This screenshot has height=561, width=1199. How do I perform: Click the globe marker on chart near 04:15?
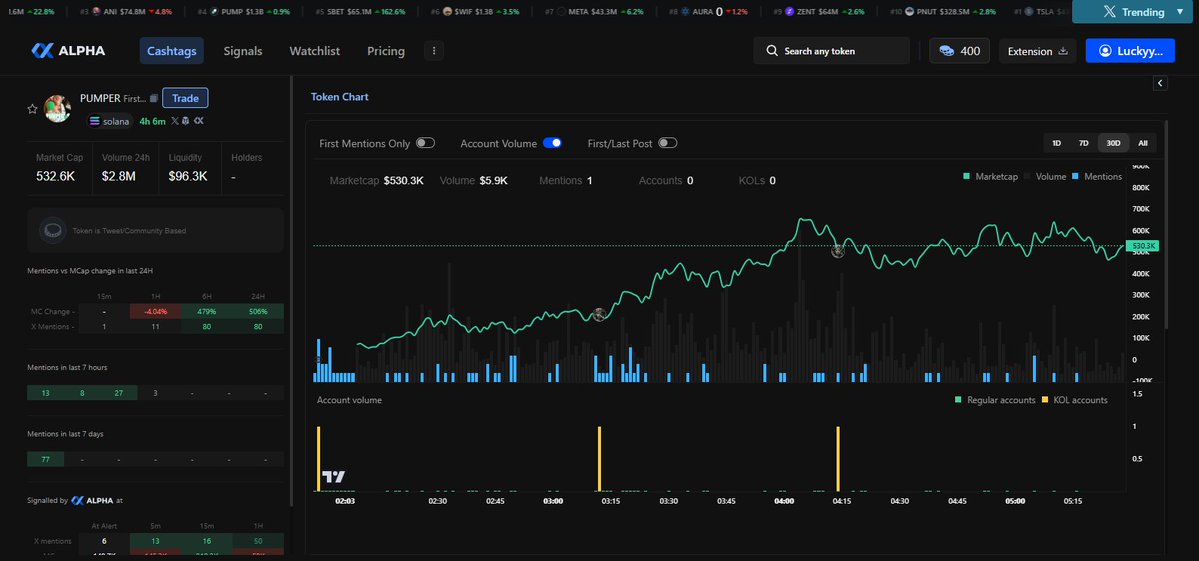[838, 250]
